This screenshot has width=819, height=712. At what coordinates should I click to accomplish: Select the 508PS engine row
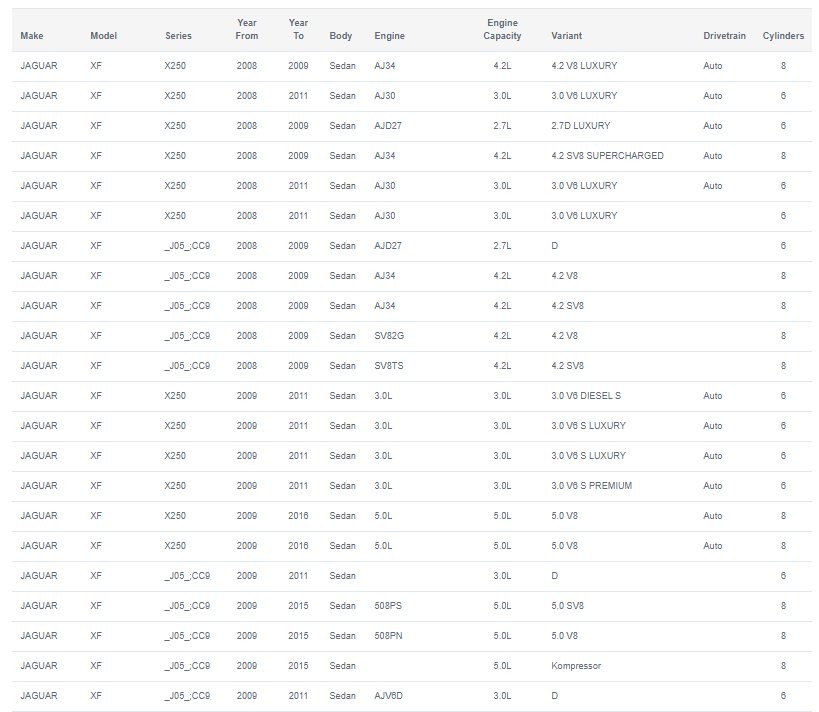click(x=412, y=606)
